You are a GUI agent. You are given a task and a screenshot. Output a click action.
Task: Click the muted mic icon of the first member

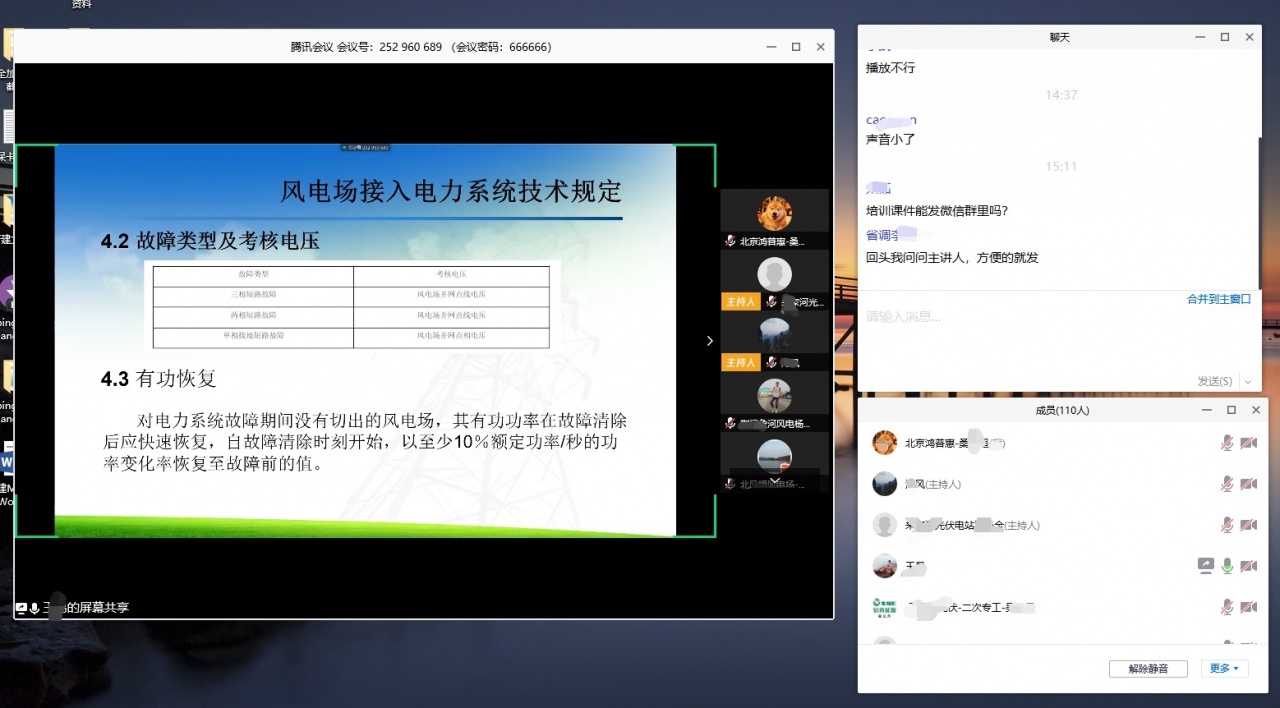coord(1227,443)
